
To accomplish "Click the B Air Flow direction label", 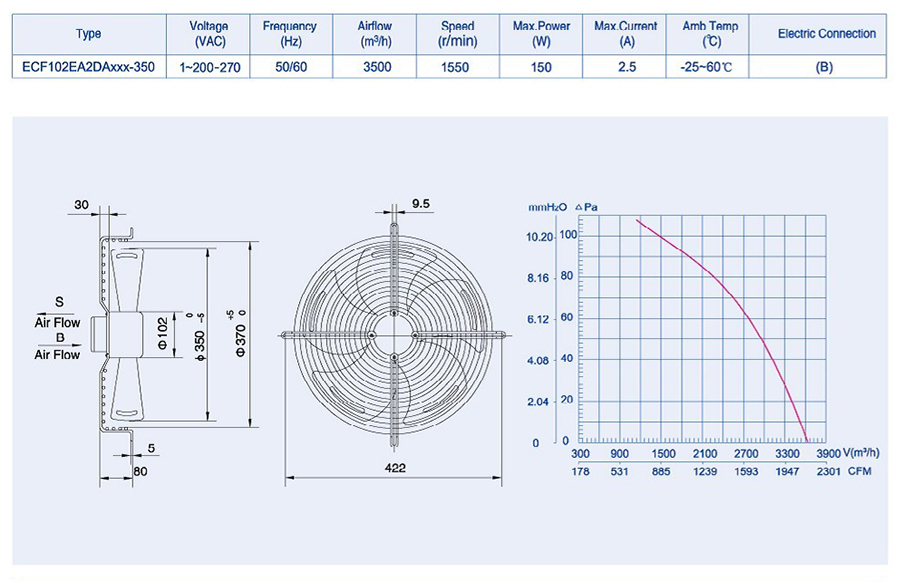I will [59, 346].
